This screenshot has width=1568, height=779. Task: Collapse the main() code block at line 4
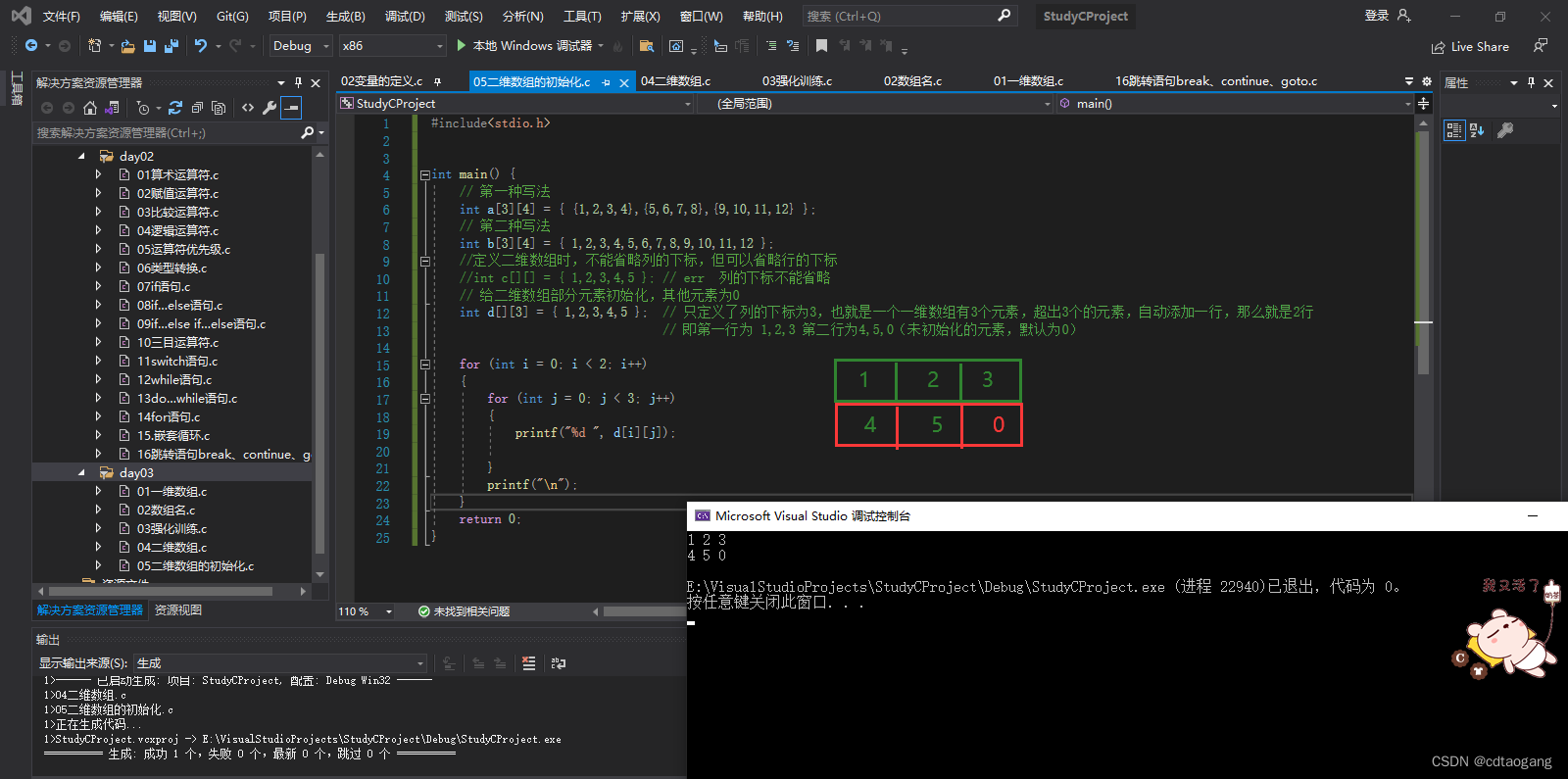tap(425, 174)
